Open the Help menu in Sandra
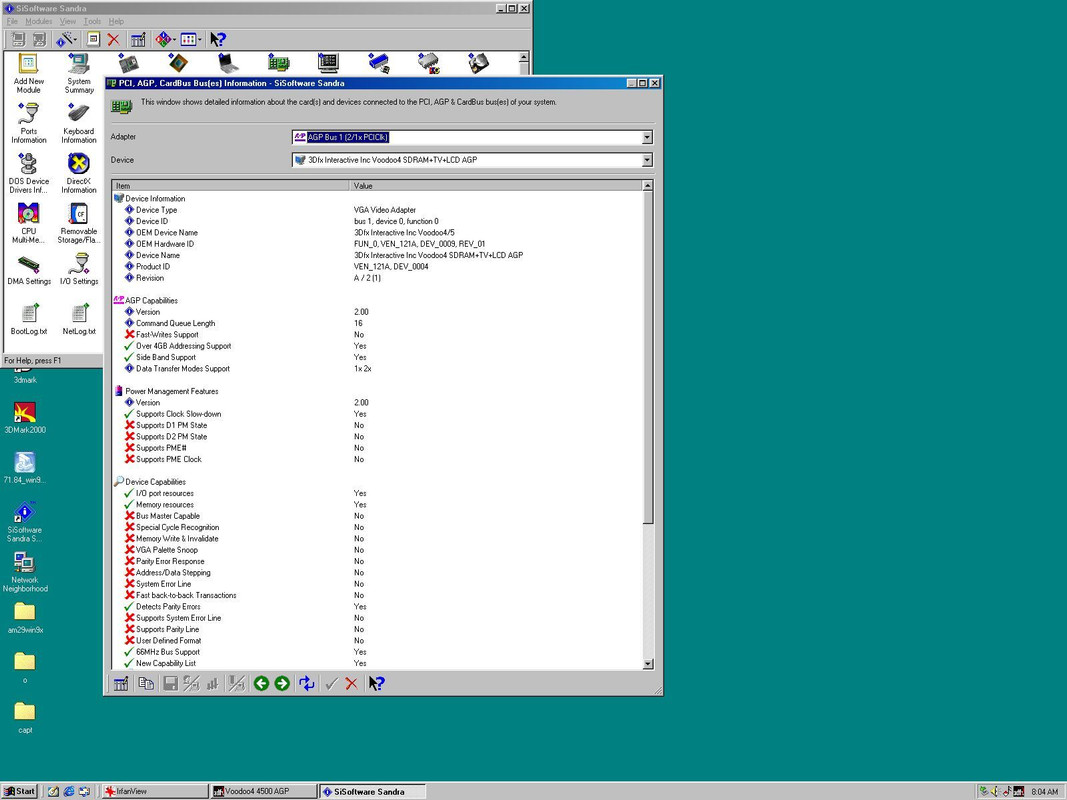Image resolution: width=1067 pixels, height=800 pixels. tap(116, 22)
